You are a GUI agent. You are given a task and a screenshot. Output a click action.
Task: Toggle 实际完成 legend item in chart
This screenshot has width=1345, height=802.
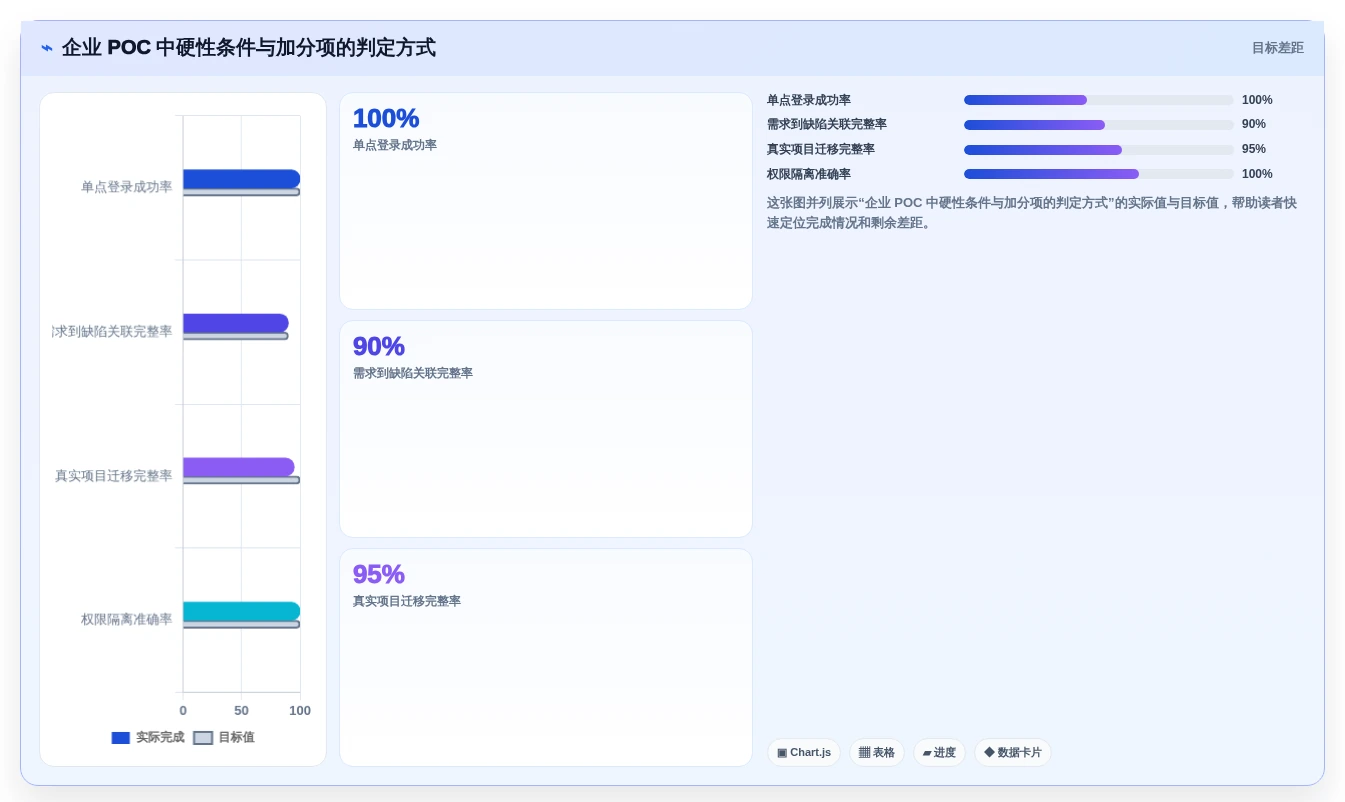click(148, 737)
